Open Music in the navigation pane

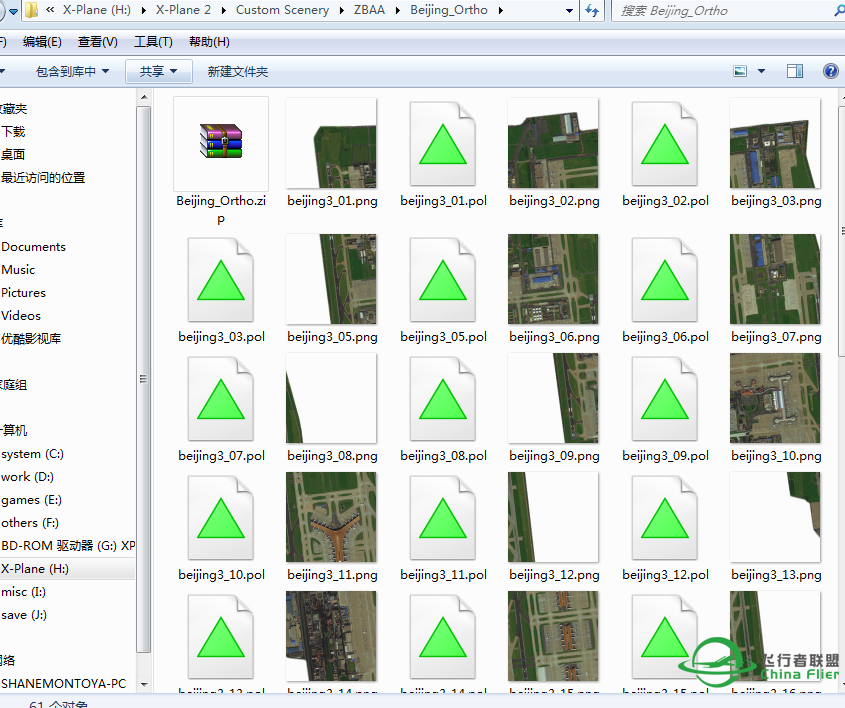pos(18,270)
